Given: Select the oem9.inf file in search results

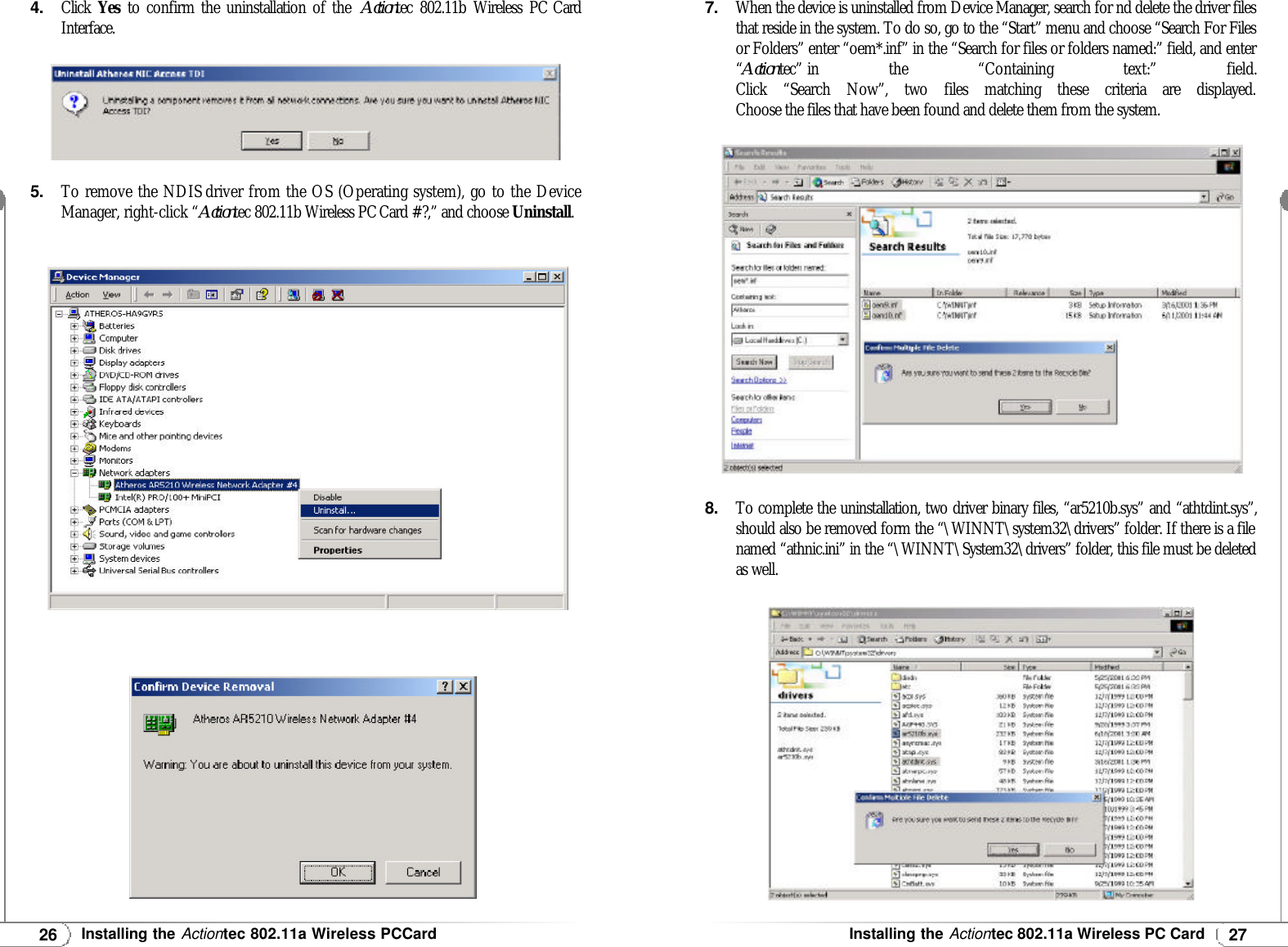Looking at the screenshot, I should click(x=882, y=305).
